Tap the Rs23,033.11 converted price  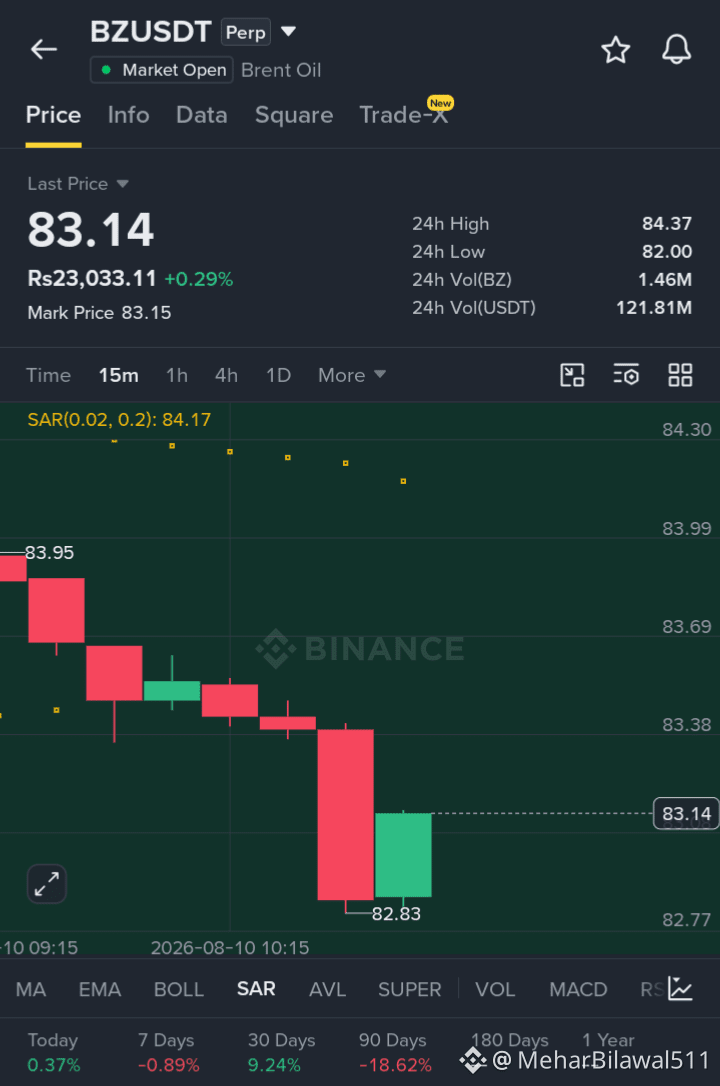coord(91,278)
